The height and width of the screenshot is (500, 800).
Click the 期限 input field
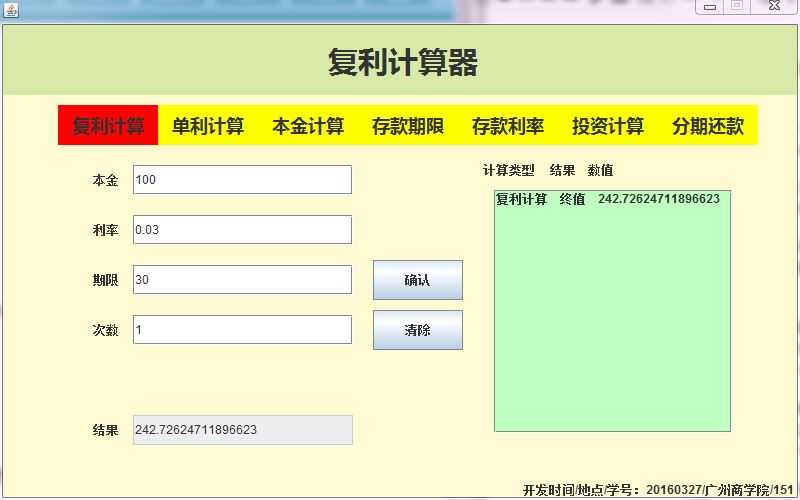point(242,280)
